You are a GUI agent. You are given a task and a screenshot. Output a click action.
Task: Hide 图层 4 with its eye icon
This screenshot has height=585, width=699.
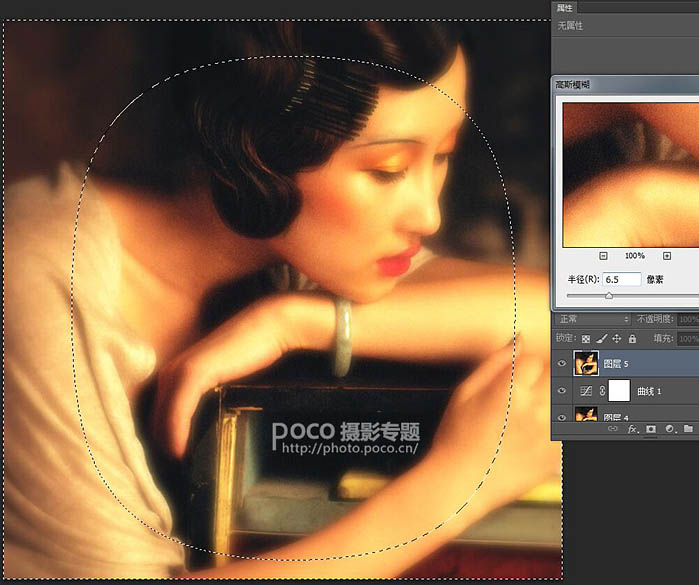pos(561,417)
